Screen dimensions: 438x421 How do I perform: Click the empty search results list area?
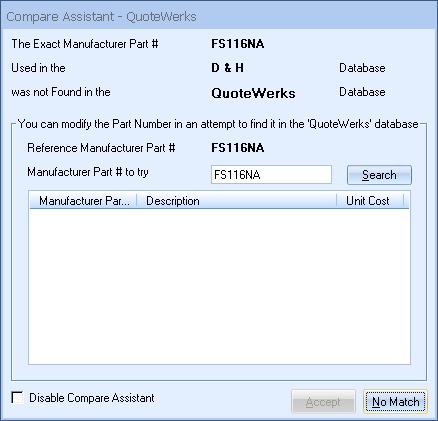219,287
